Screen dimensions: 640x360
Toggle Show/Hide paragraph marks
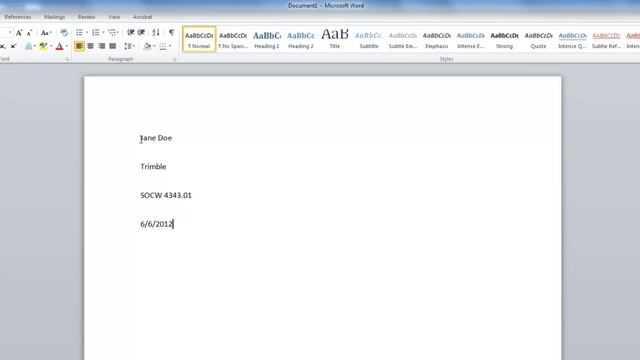171,32
